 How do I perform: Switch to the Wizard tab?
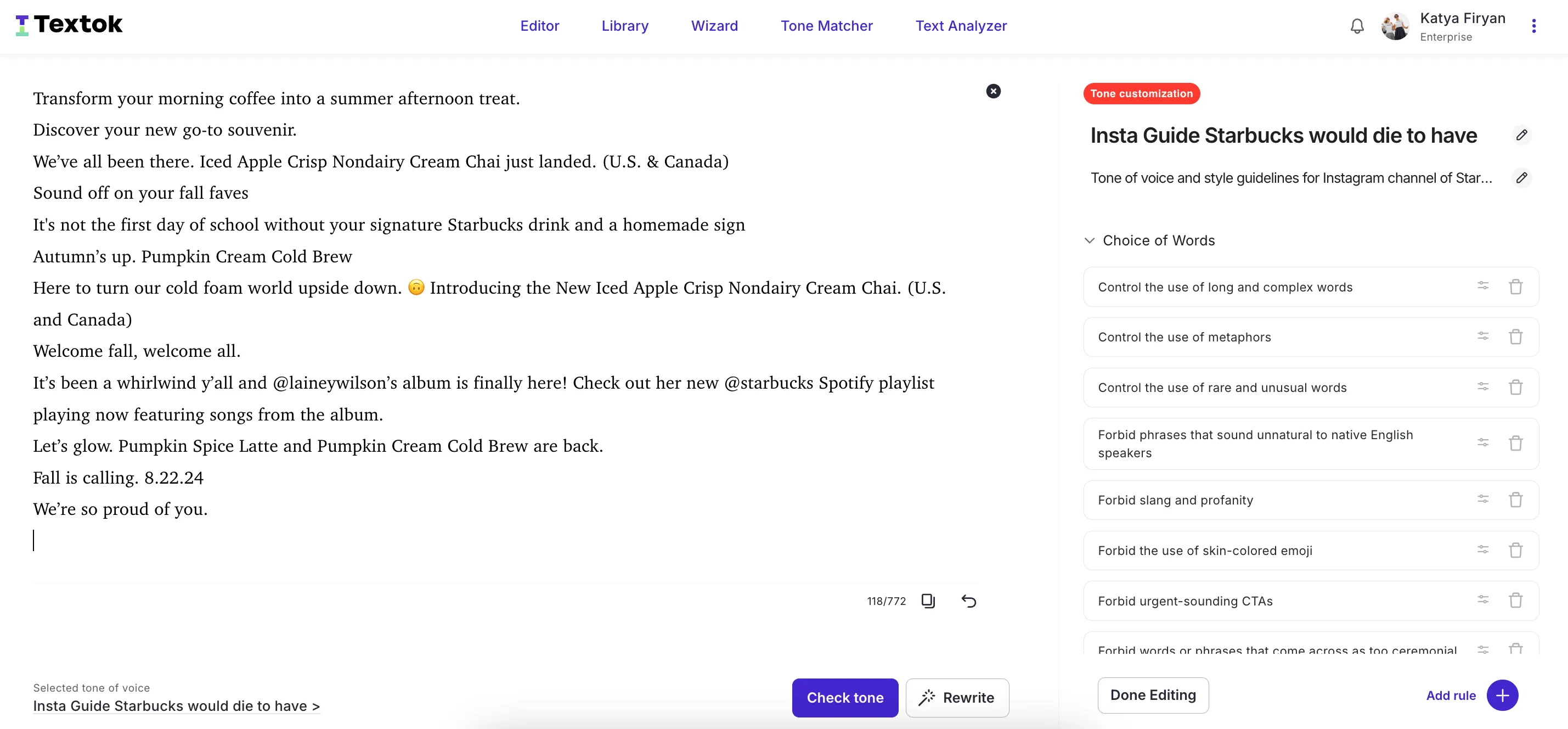pos(714,26)
